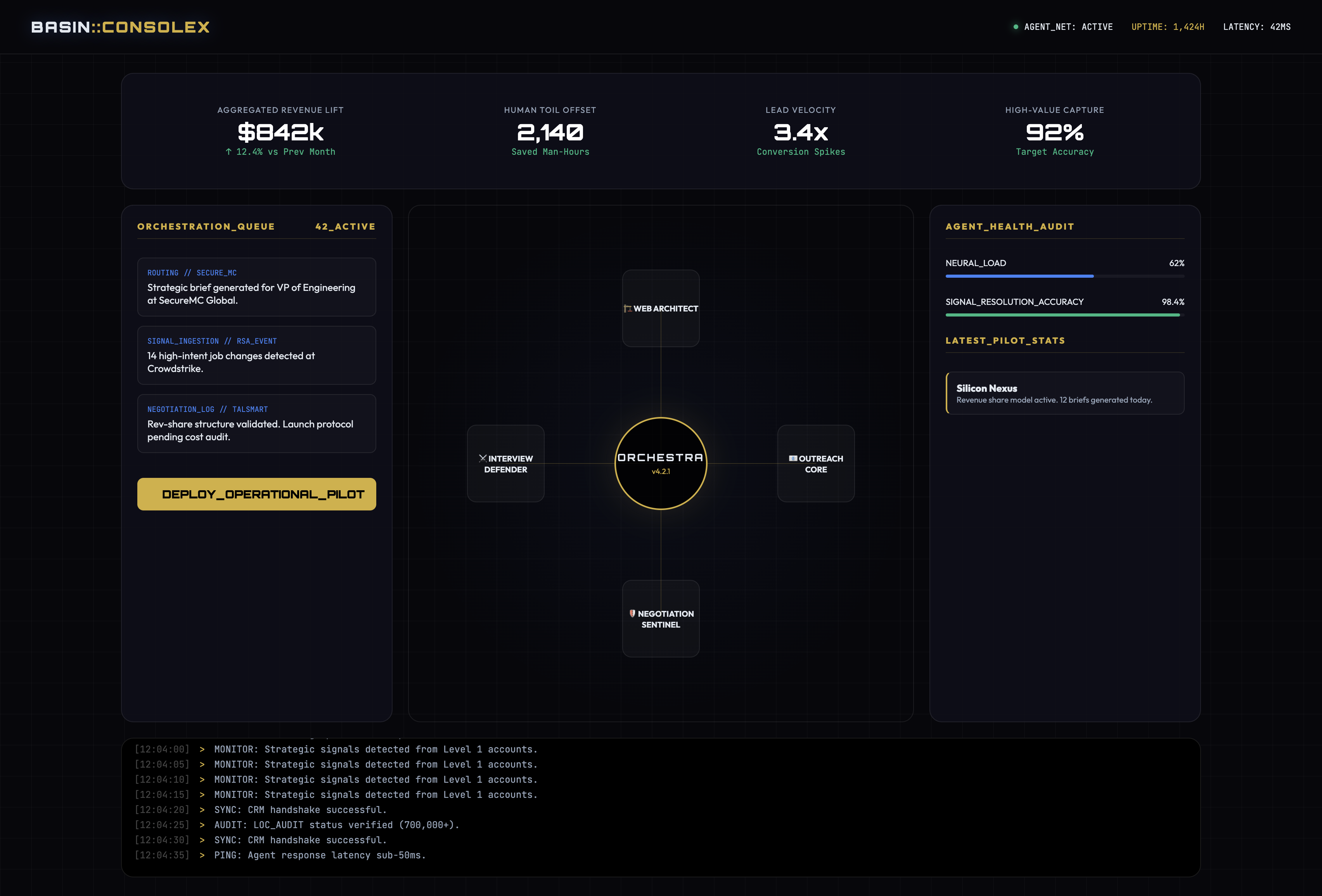Select the shield icon on Negotiation Sentinel
This screenshot has width=1322, height=896.
tap(632, 613)
